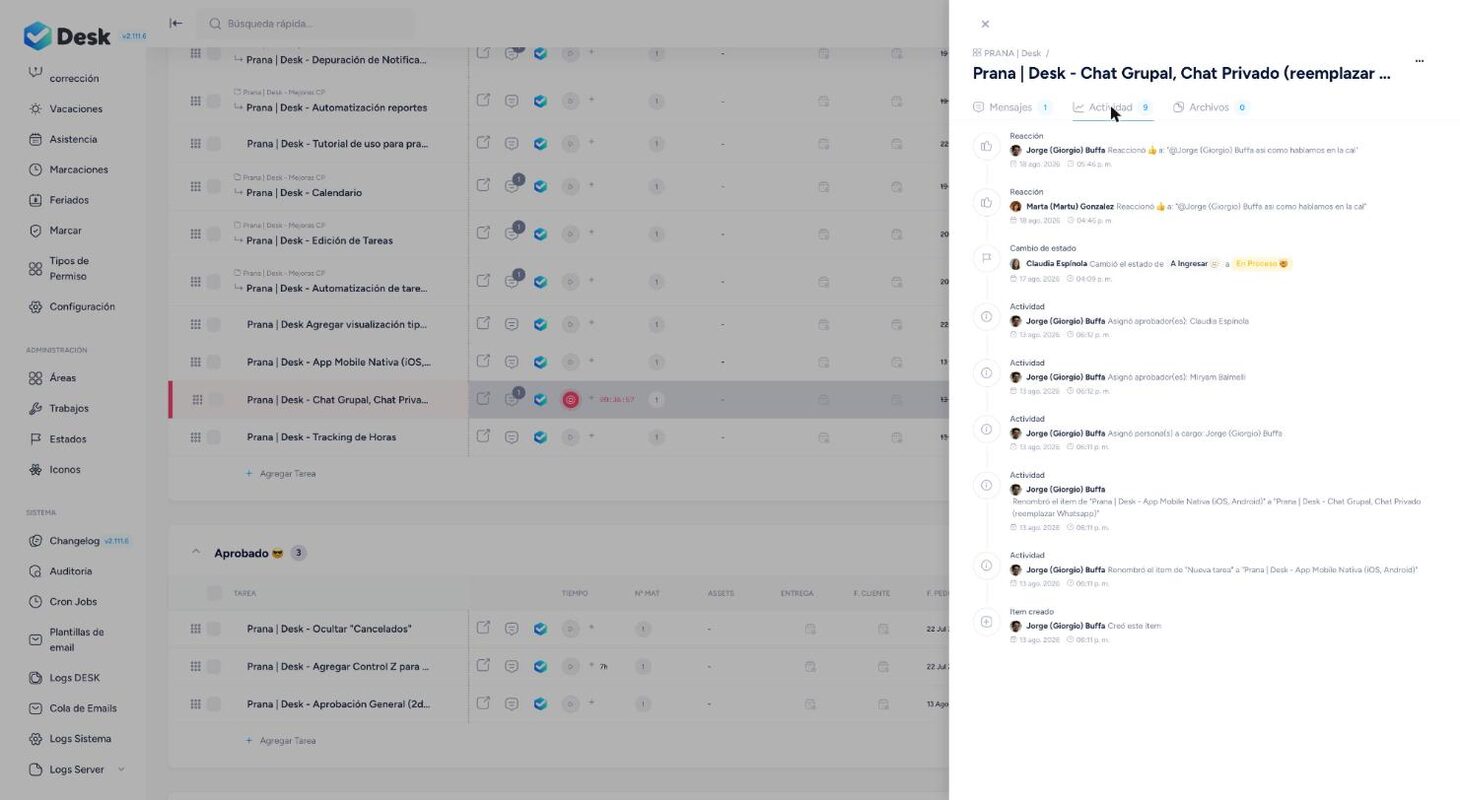
Task: Open the three-dots menu in task panel
Action: coord(1419,61)
